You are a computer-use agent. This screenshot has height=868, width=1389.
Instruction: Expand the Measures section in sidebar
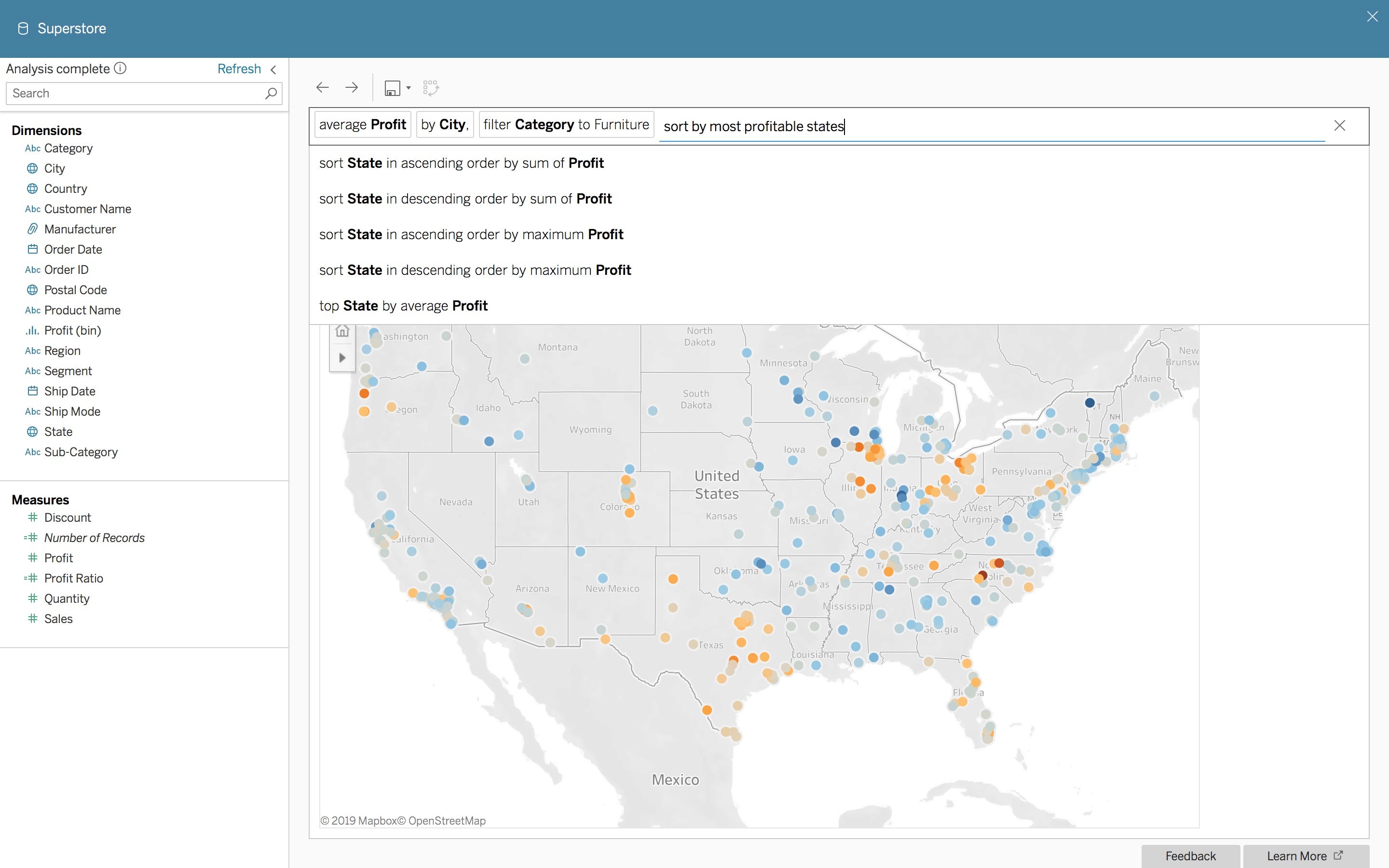click(x=40, y=499)
